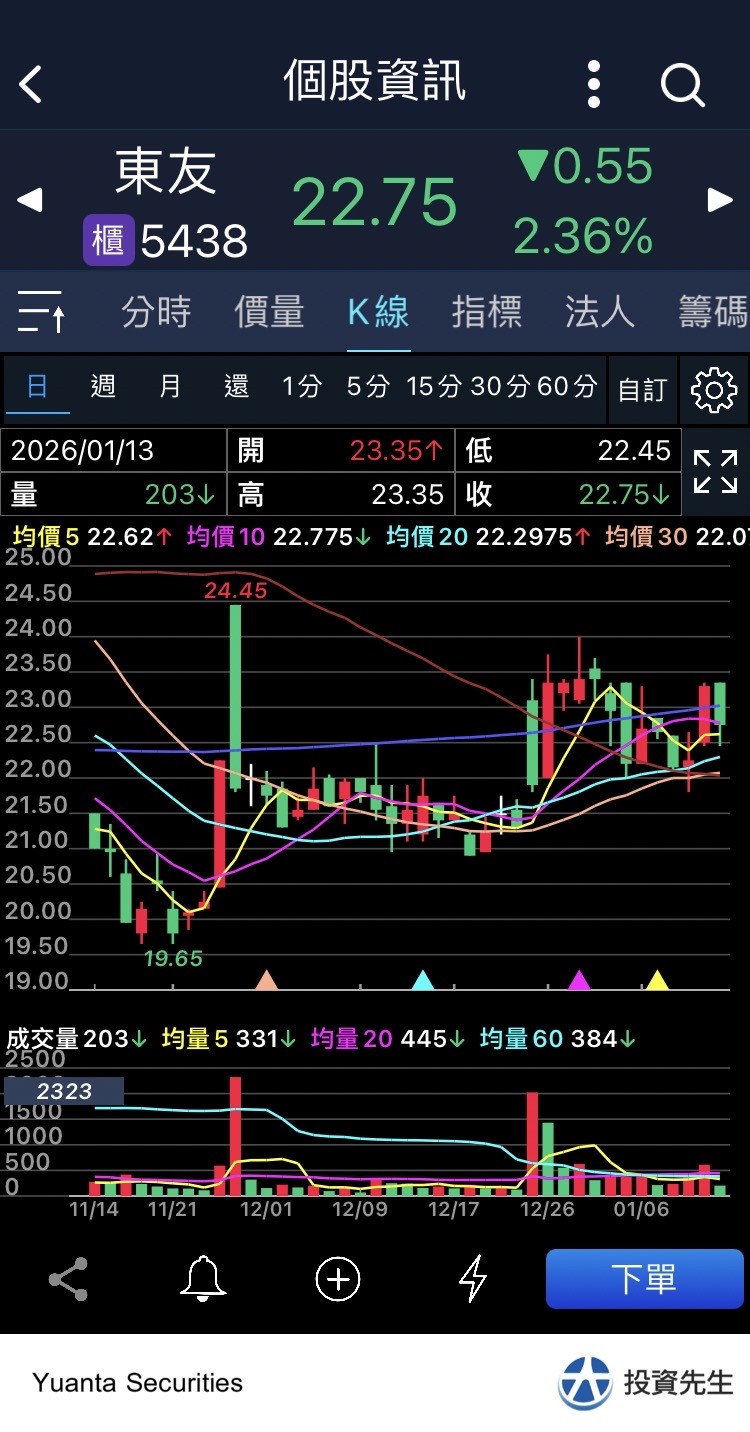
Task: Go to previous stock arrow
Action: (30, 200)
